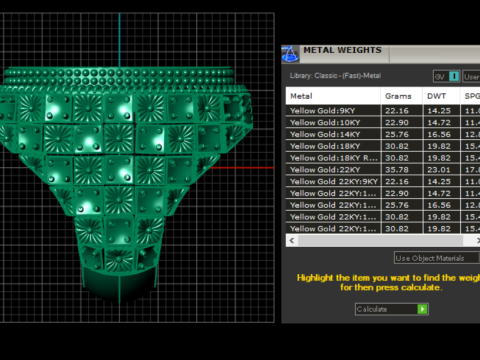
Task: Click the 23.01 DWT cell
Action: [x=441, y=170]
